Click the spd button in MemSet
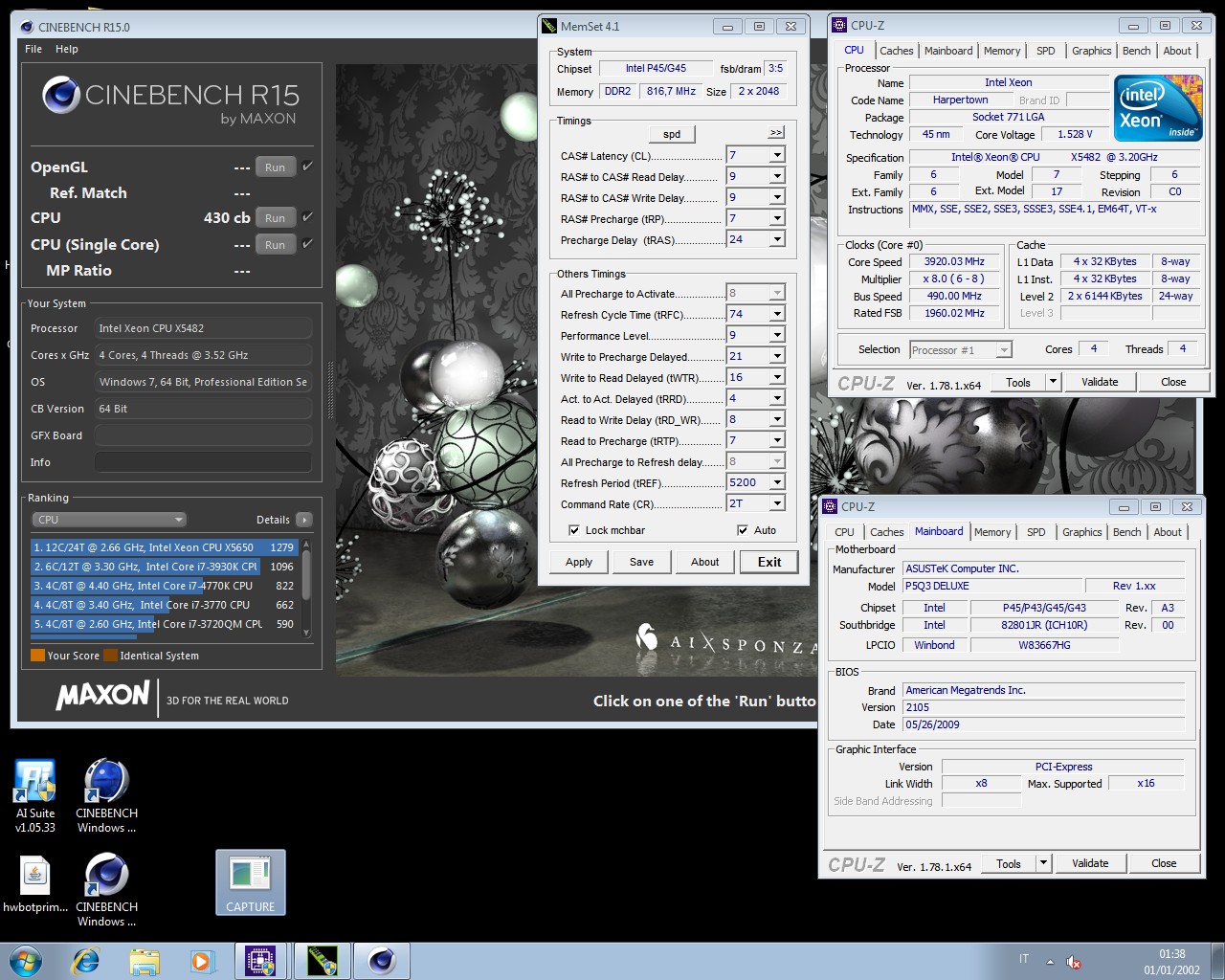Image resolution: width=1225 pixels, height=980 pixels. click(x=672, y=134)
